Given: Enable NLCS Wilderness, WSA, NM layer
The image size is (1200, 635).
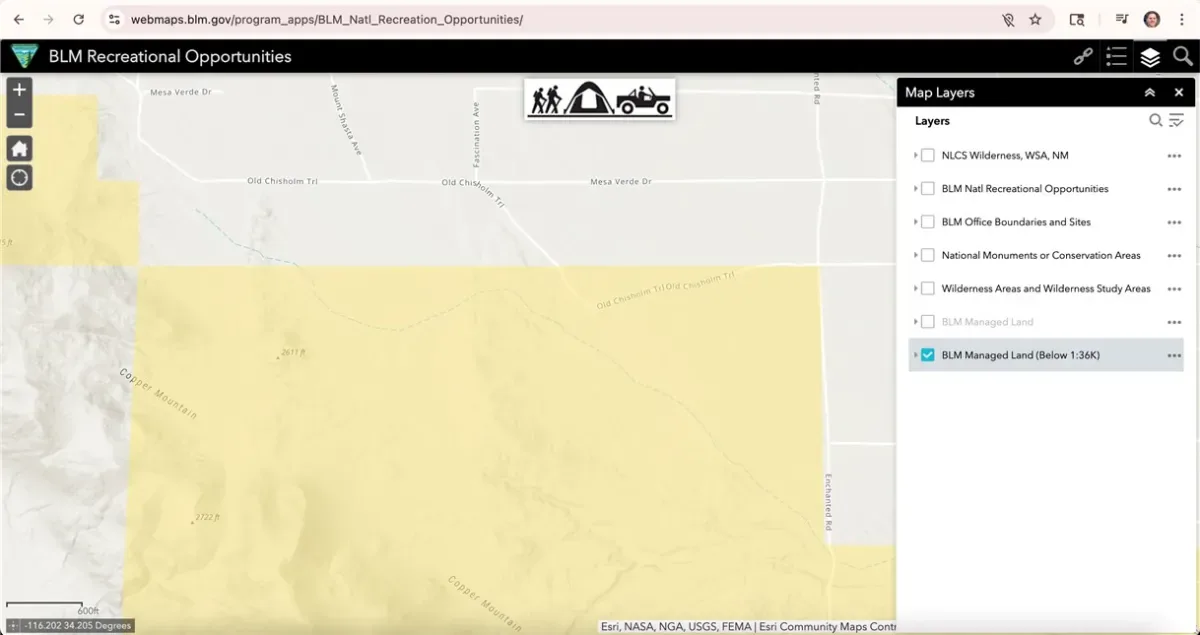Looking at the screenshot, I should point(928,156).
